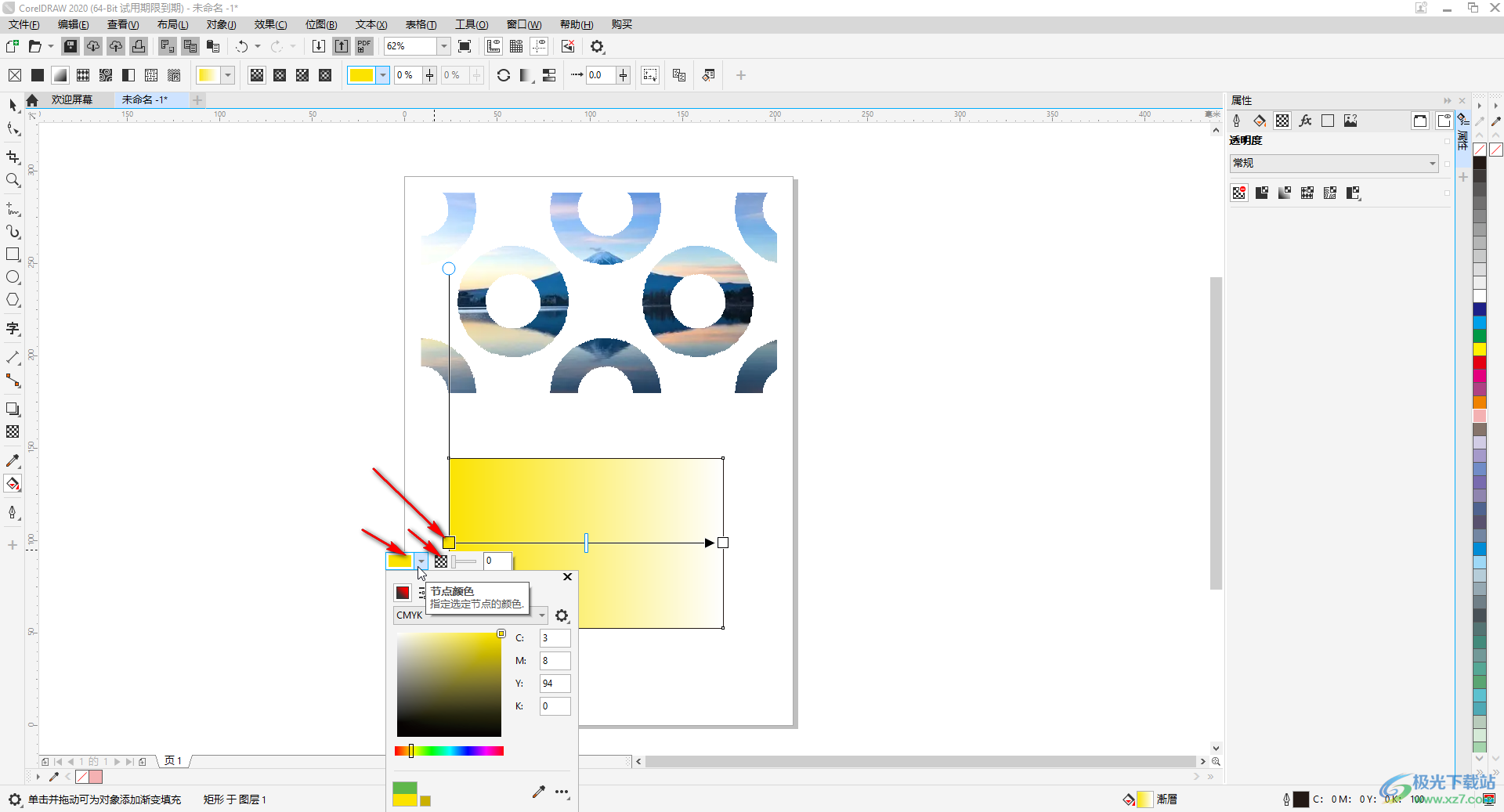Open the 位图(B) menu
The image size is (1504, 812).
321,24
